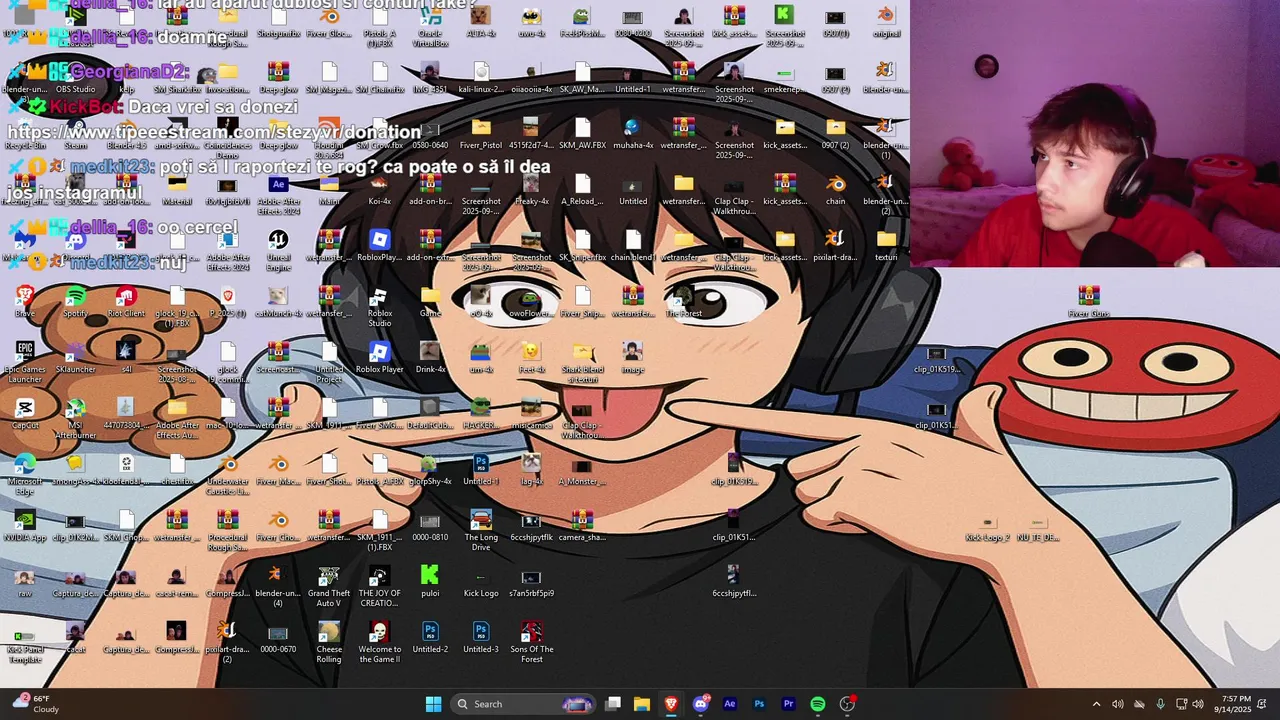This screenshot has width=1280, height=720.
Task: Launch Spotify from the desktop shortcut
Action: [x=76, y=301]
